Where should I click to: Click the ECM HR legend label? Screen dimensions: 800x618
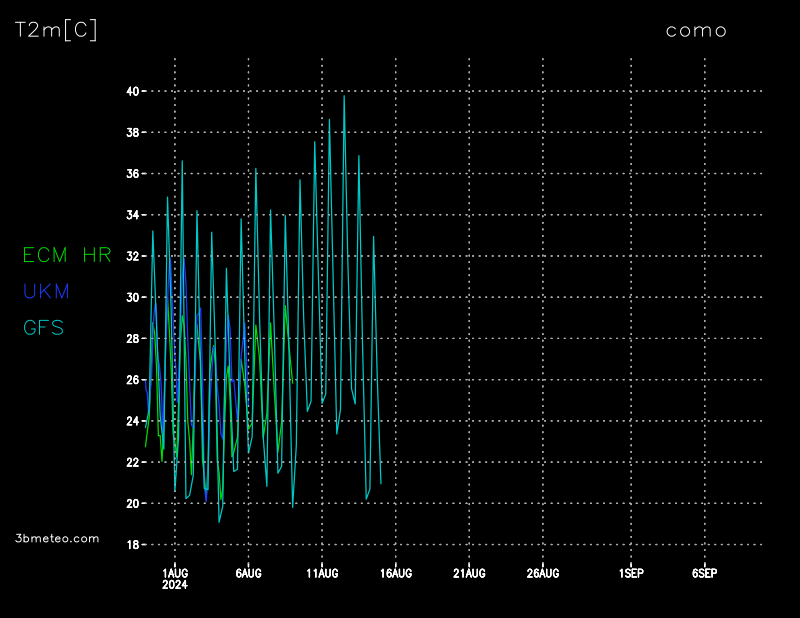point(67,255)
